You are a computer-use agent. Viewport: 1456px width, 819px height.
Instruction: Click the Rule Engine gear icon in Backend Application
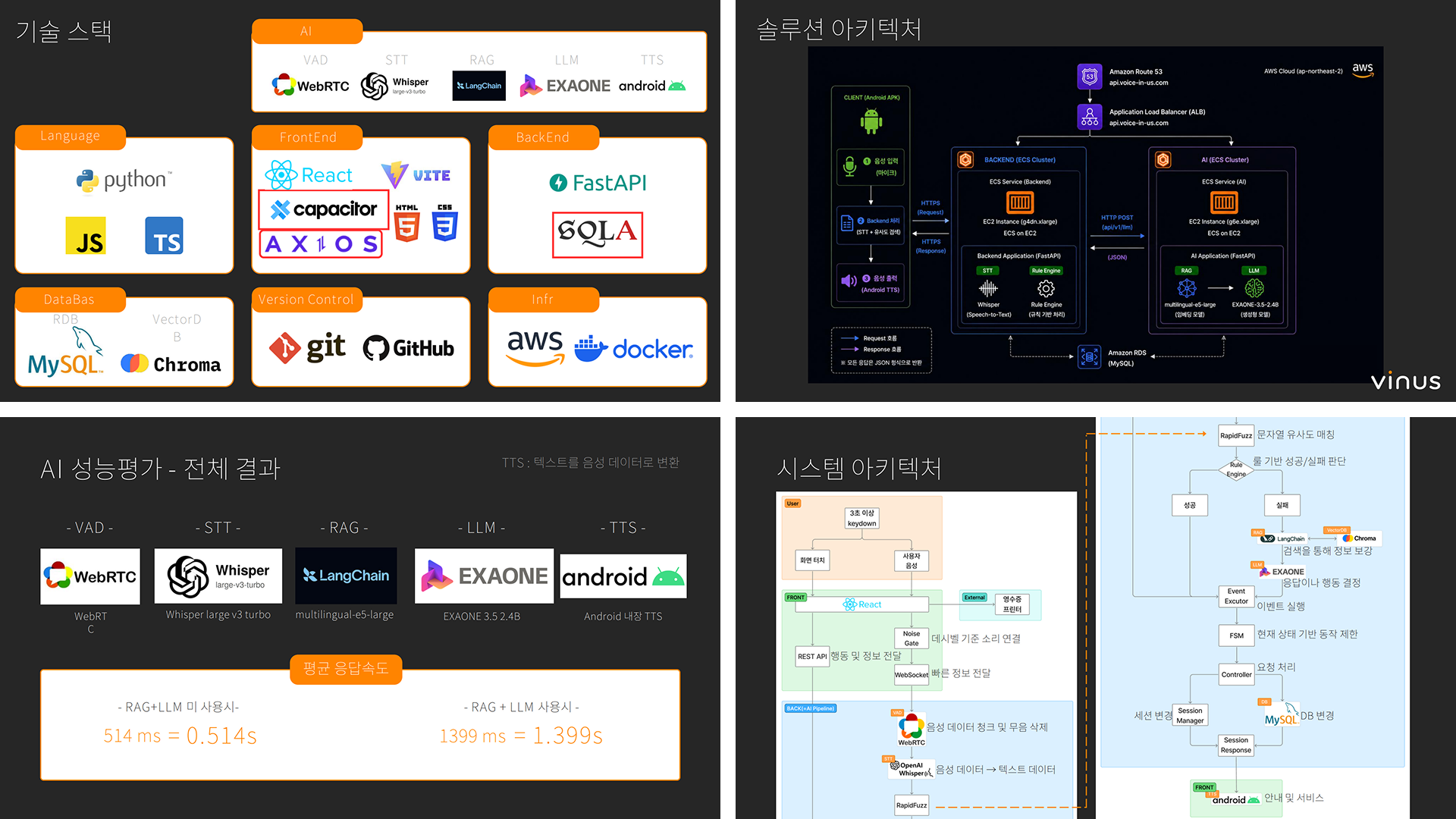(x=1046, y=289)
